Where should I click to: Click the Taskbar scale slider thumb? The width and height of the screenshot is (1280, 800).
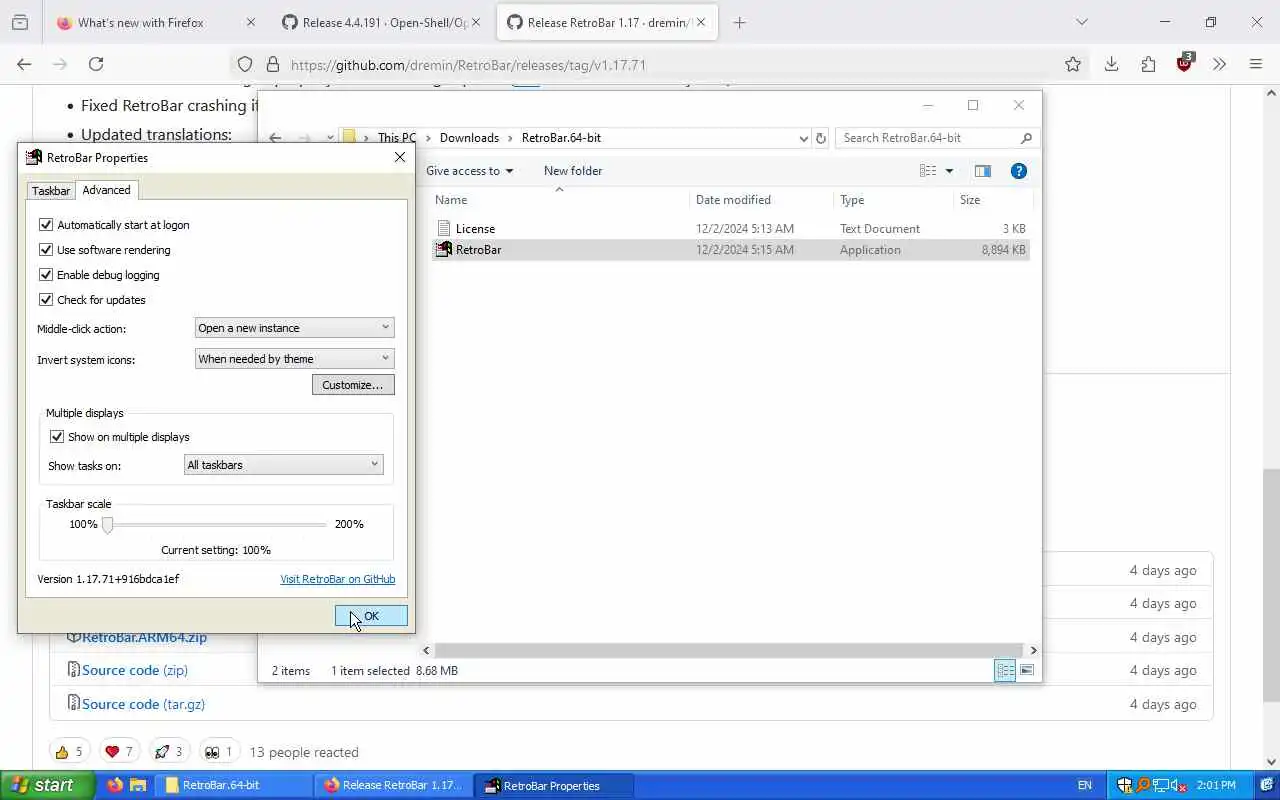click(x=107, y=524)
